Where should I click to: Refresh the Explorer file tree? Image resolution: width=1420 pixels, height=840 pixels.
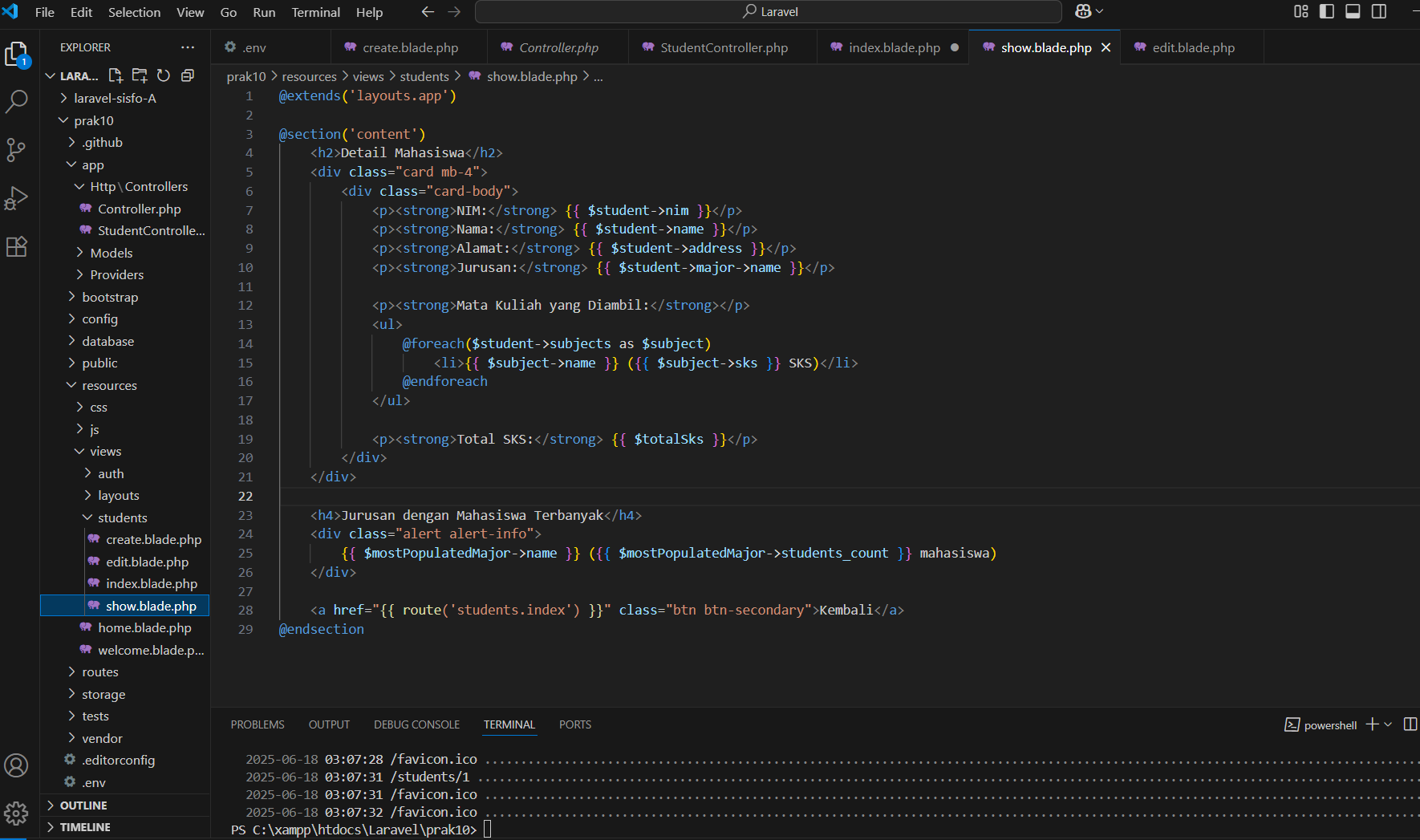pos(164,75)
